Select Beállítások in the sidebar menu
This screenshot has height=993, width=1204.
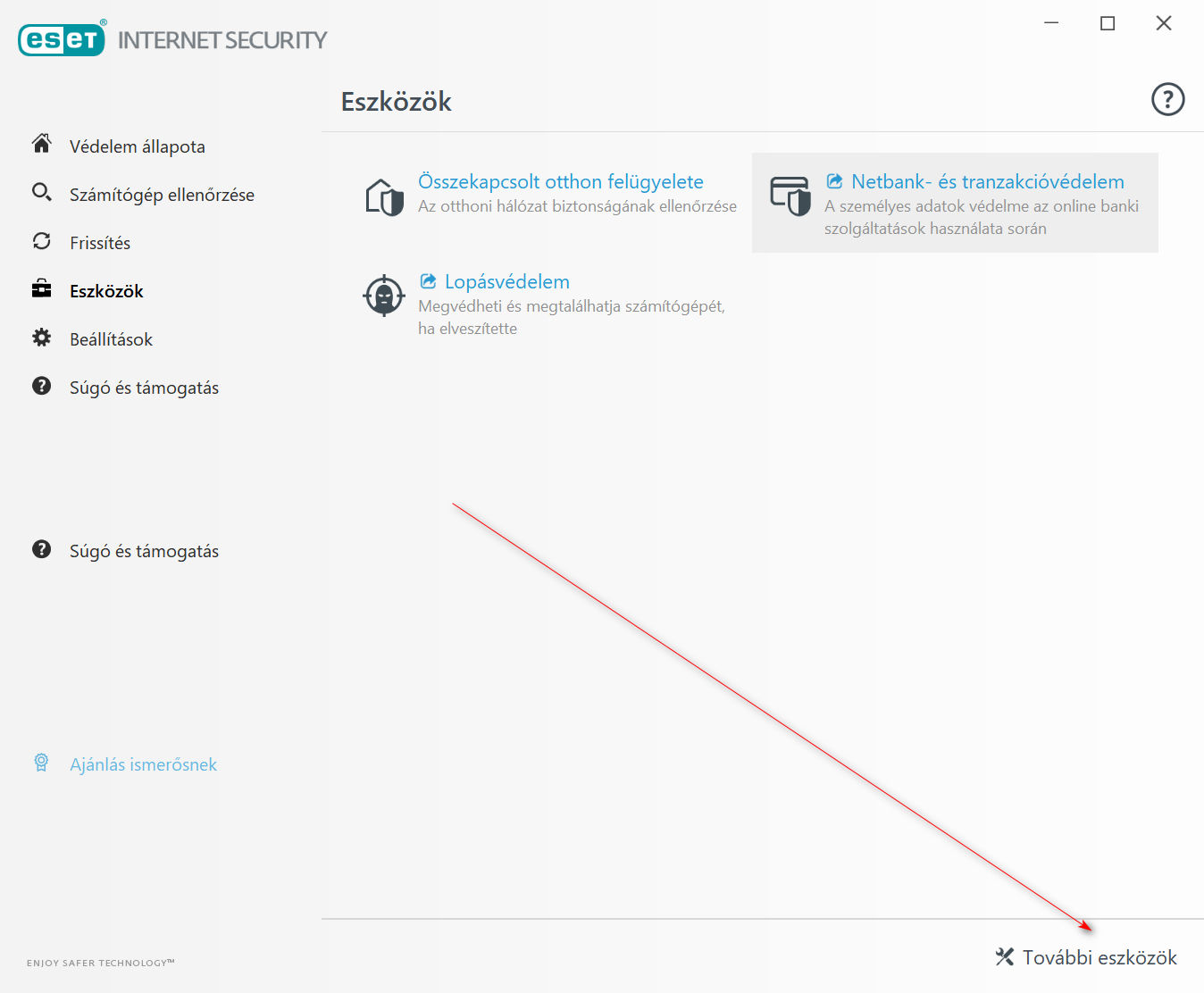[x=111, y=339]
